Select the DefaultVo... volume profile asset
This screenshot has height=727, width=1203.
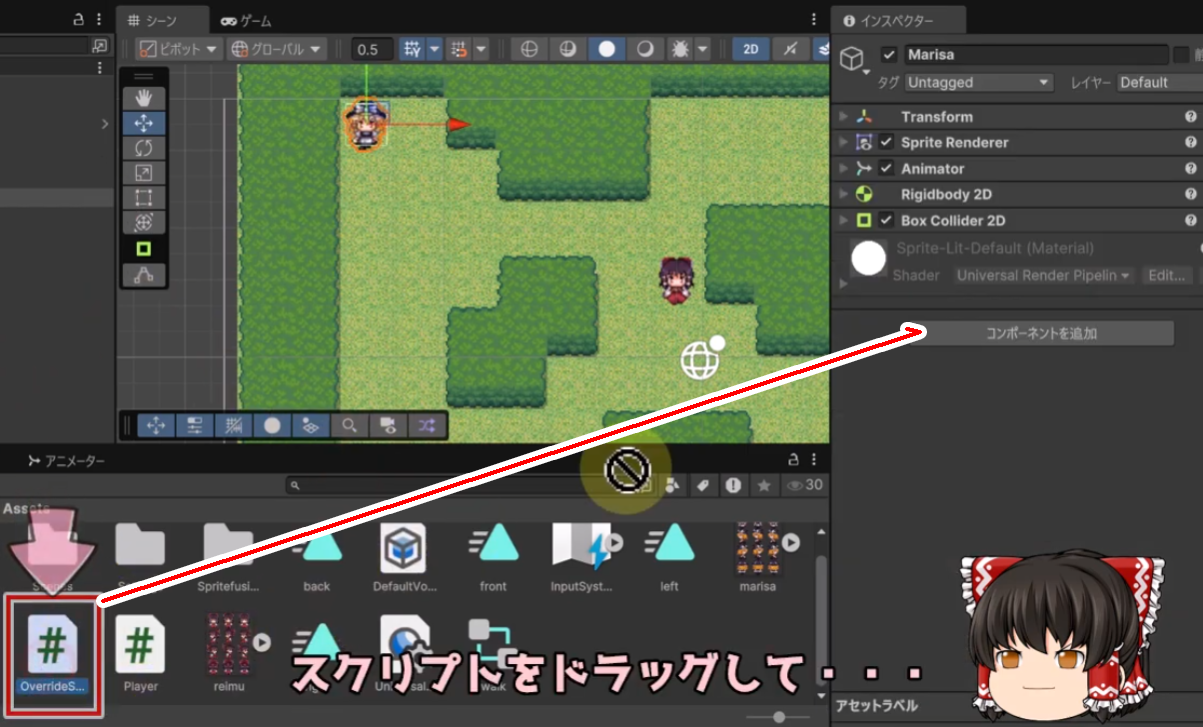pyautogui.click(x=404, y=557)
